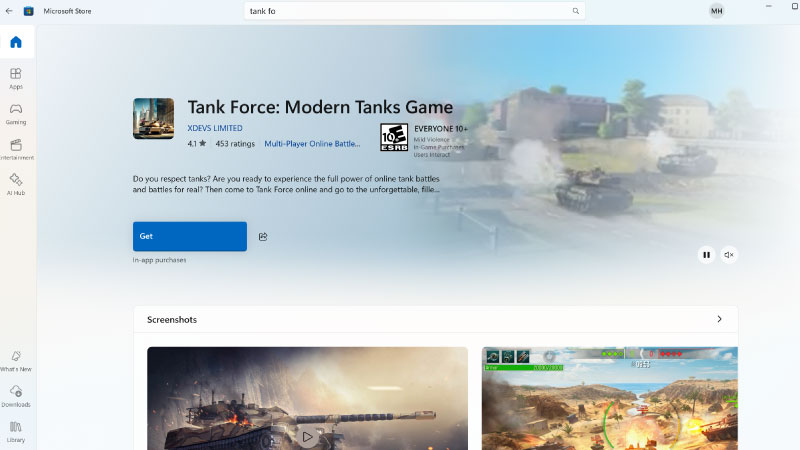Open the XDEVS LIMITED publisher link
800x450 pixels.
[215, 128]
